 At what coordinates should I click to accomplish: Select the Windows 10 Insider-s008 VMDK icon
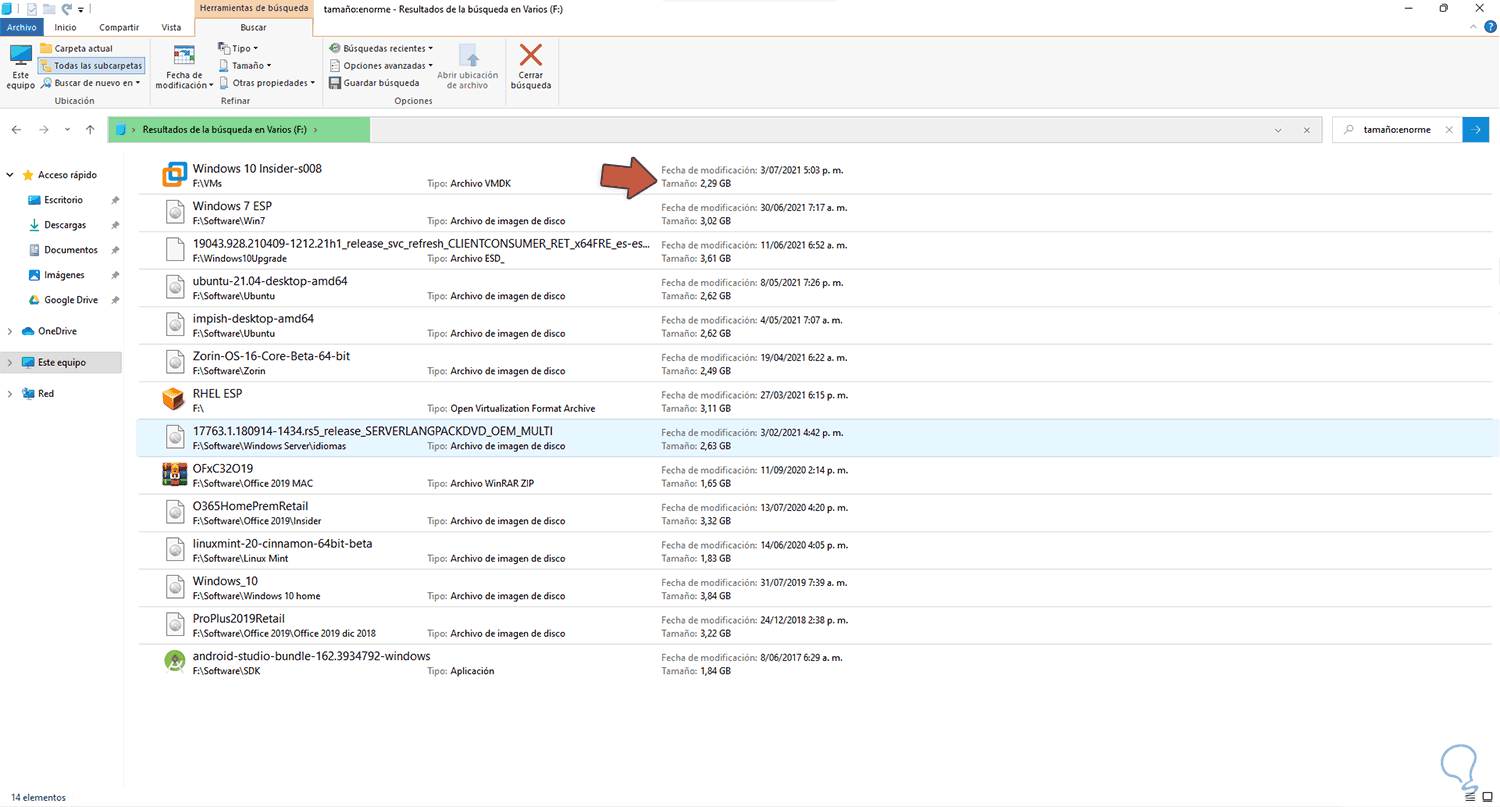175,176
